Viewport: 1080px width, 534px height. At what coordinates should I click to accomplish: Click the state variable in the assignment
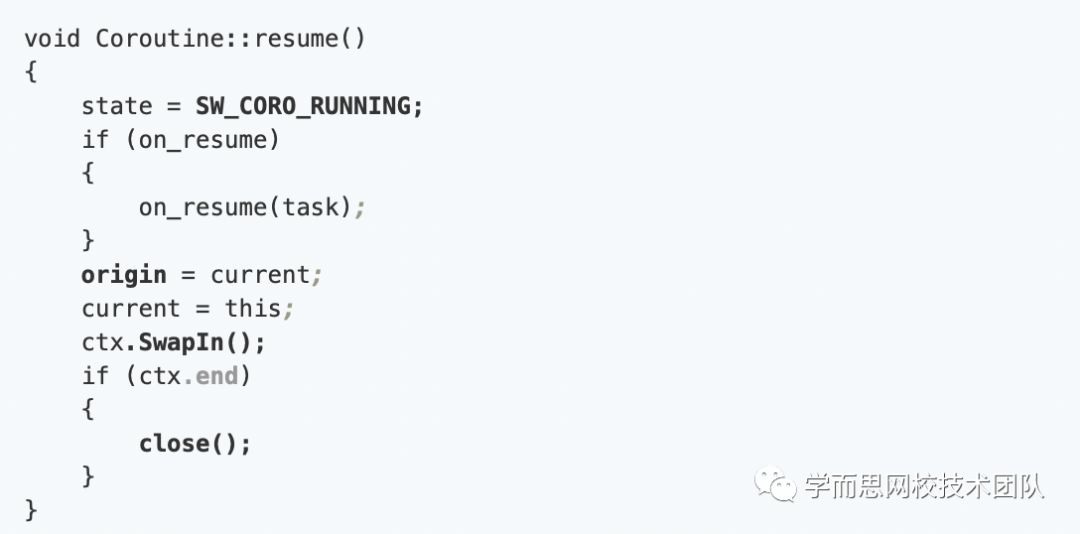pyautogui.click(x=116, y=106)
